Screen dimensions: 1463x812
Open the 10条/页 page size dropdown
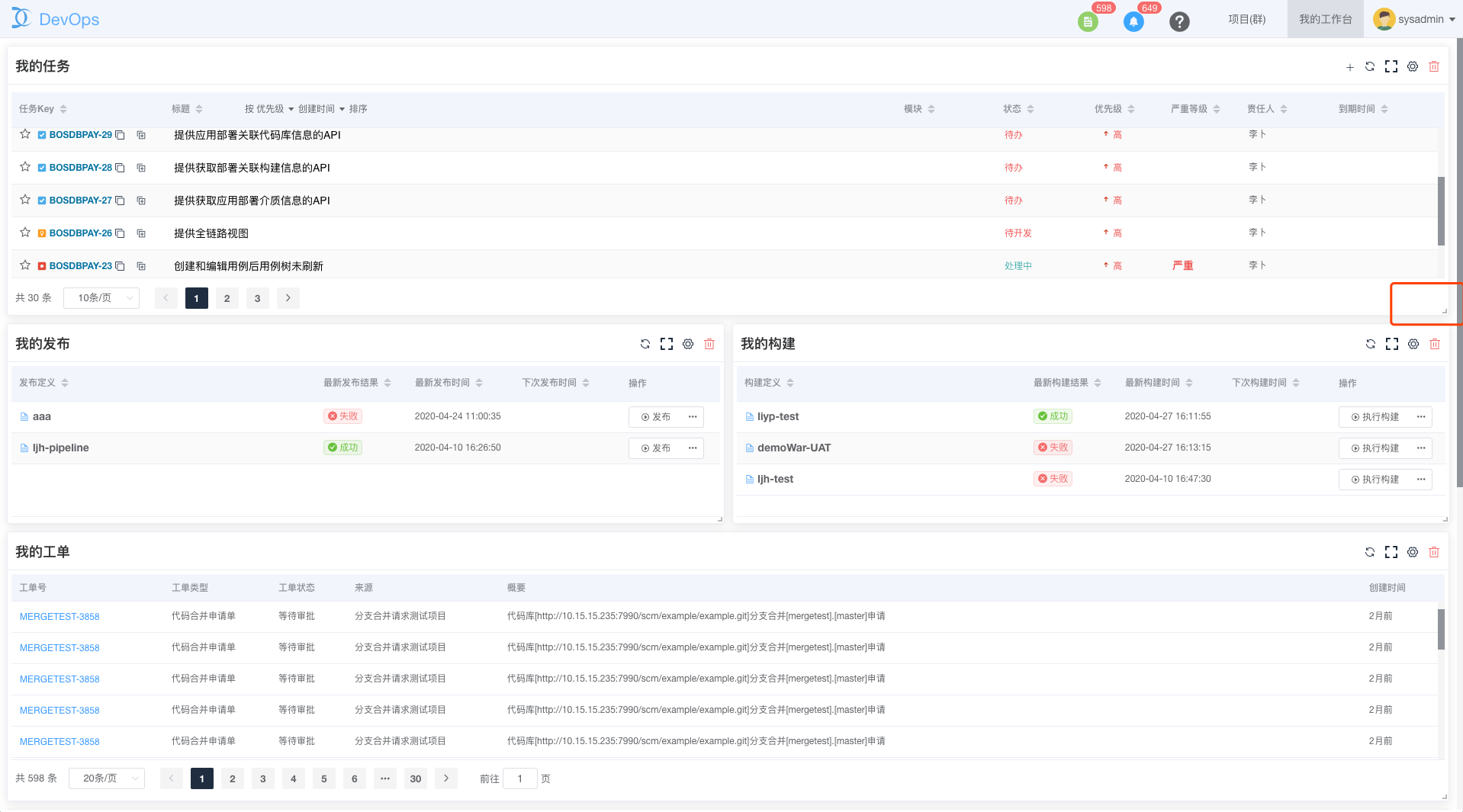coord(101,298)
